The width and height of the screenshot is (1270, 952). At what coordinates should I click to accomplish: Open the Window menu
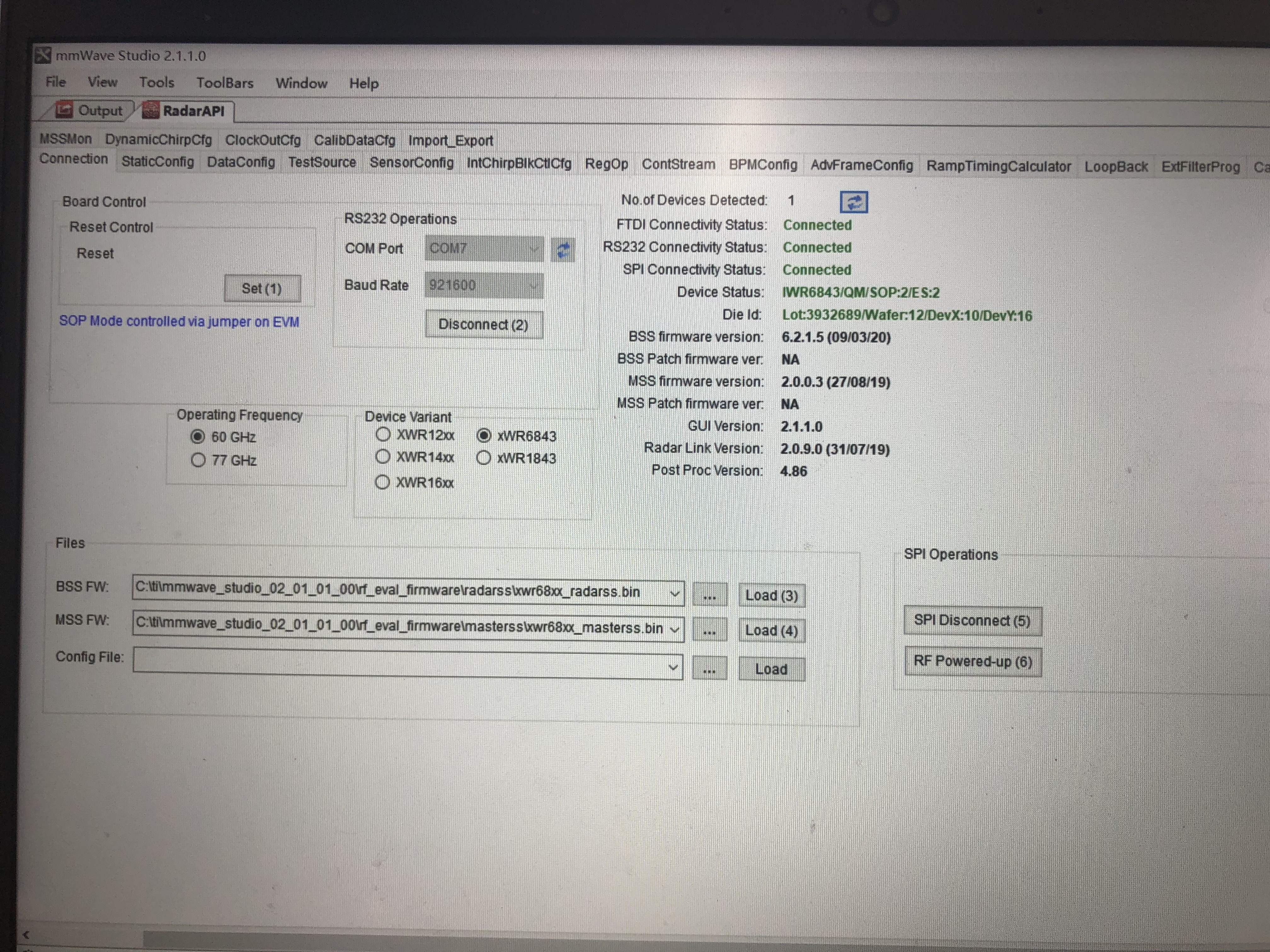coord(301,83)
